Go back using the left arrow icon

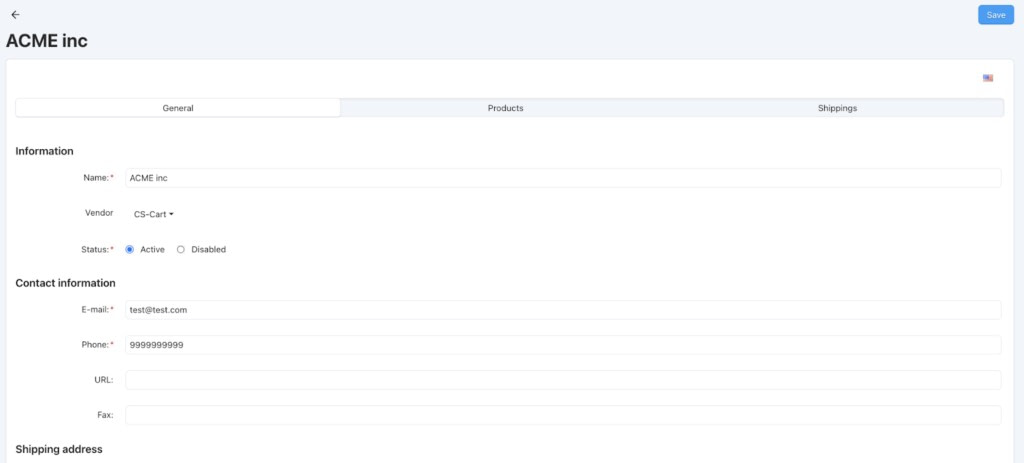pyautogui.click(x=15, y=15)
